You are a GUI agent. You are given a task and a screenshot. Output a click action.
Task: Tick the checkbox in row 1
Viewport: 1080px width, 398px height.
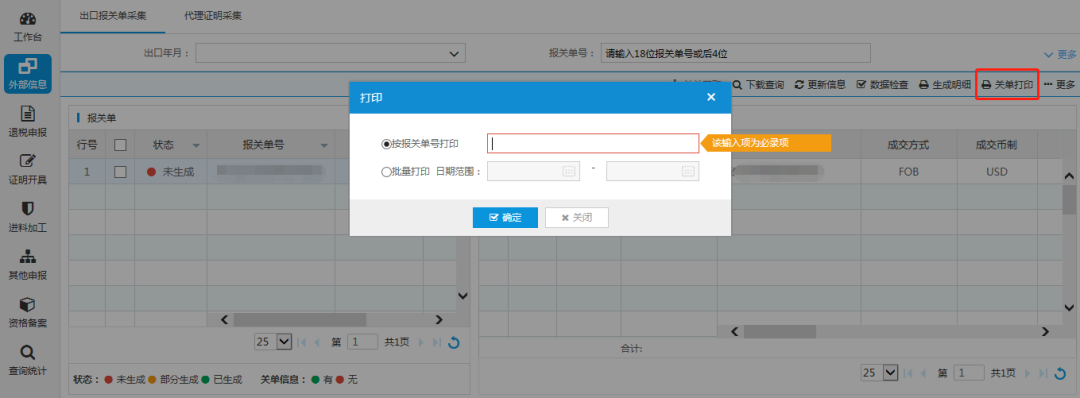pyautogui.click(x=120, y=172)
